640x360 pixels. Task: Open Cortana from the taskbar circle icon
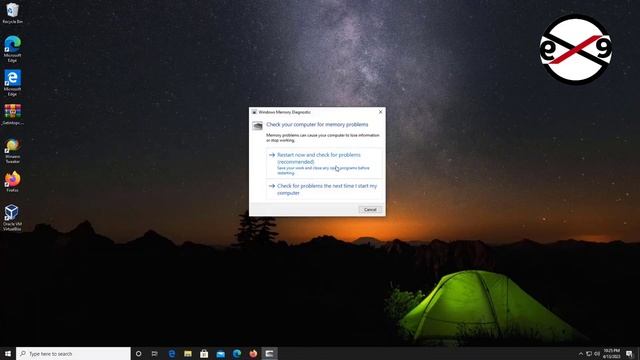(x=138, y=353)
